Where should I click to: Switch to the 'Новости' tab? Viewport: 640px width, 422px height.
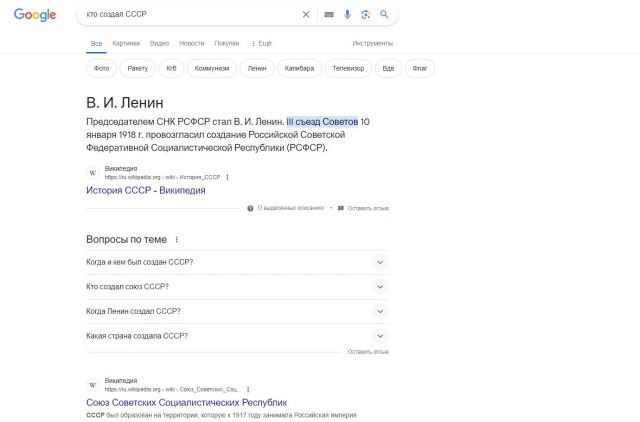pyautogui.click(x=191, y=43)
